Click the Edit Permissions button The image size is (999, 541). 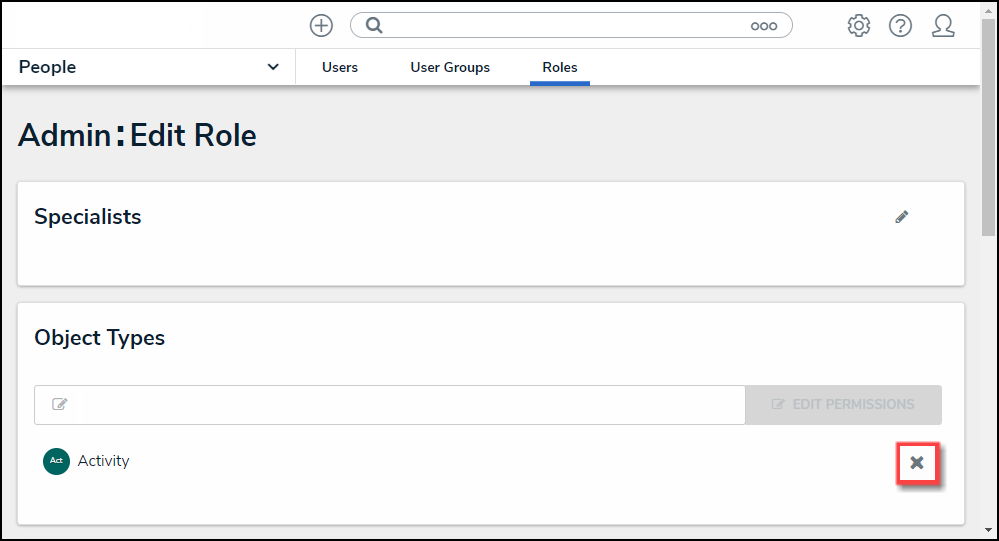(843, 405)
